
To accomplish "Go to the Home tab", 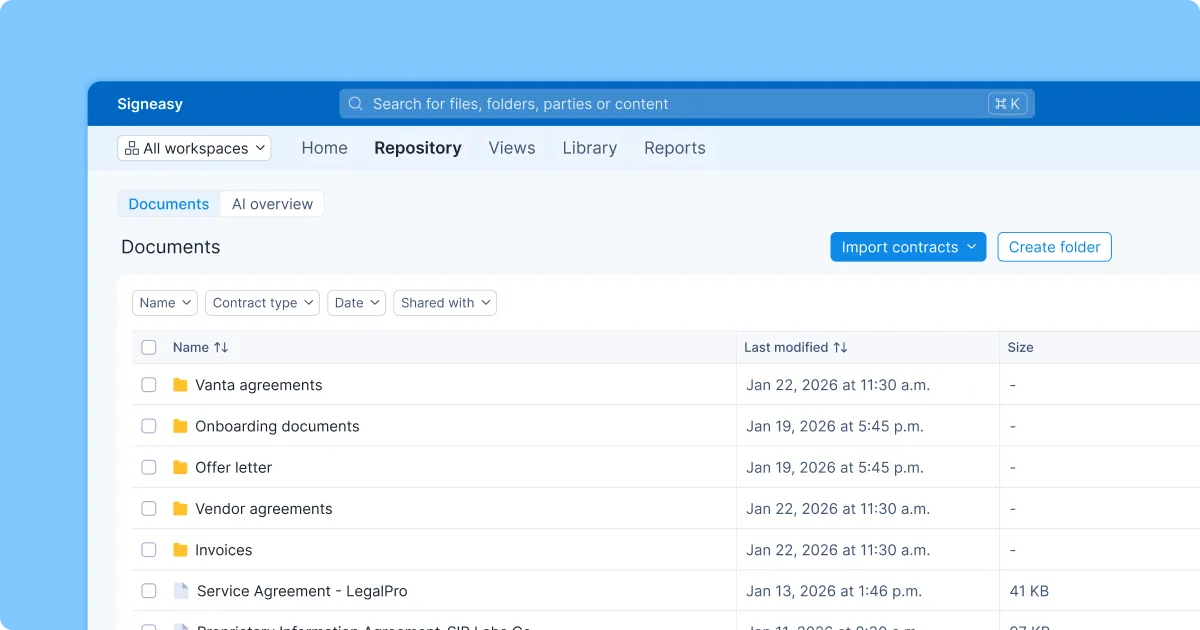I will (x=325, y=148).
